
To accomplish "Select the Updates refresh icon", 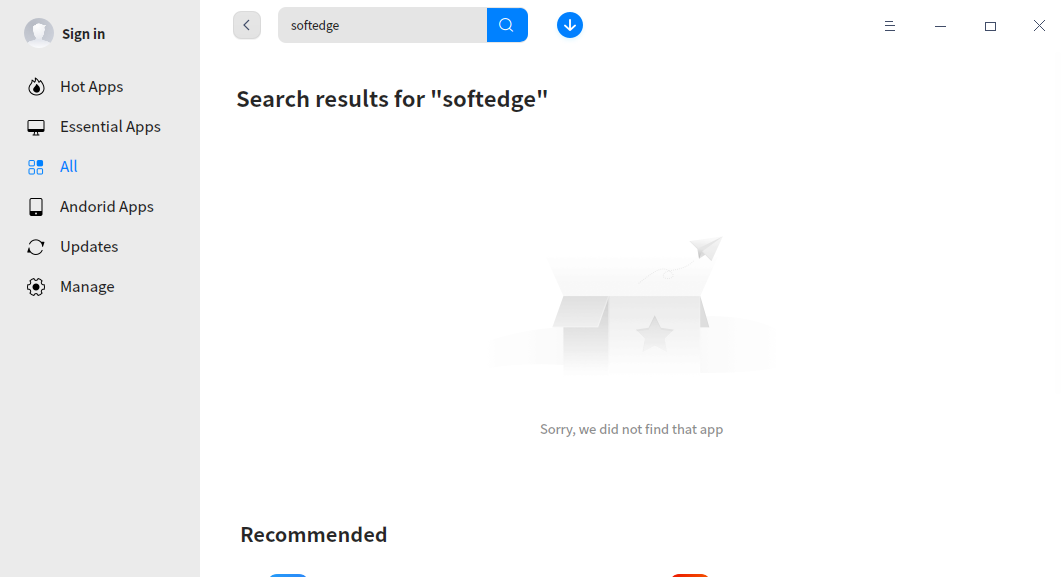I will (x=36, y=246).
